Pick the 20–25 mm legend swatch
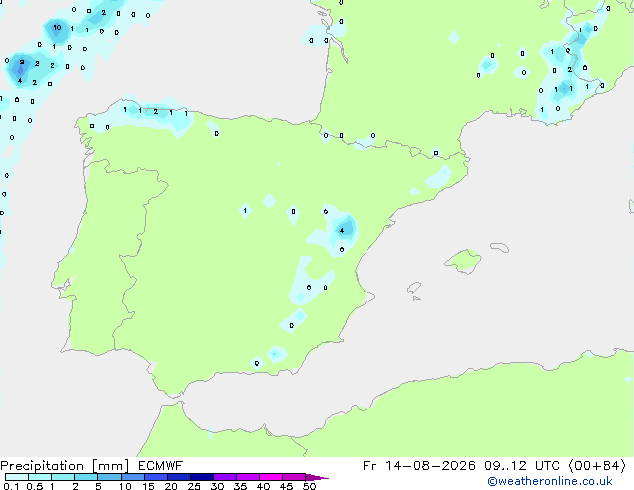634x490 pixels. pyautogui.click(x=179, y=477)
